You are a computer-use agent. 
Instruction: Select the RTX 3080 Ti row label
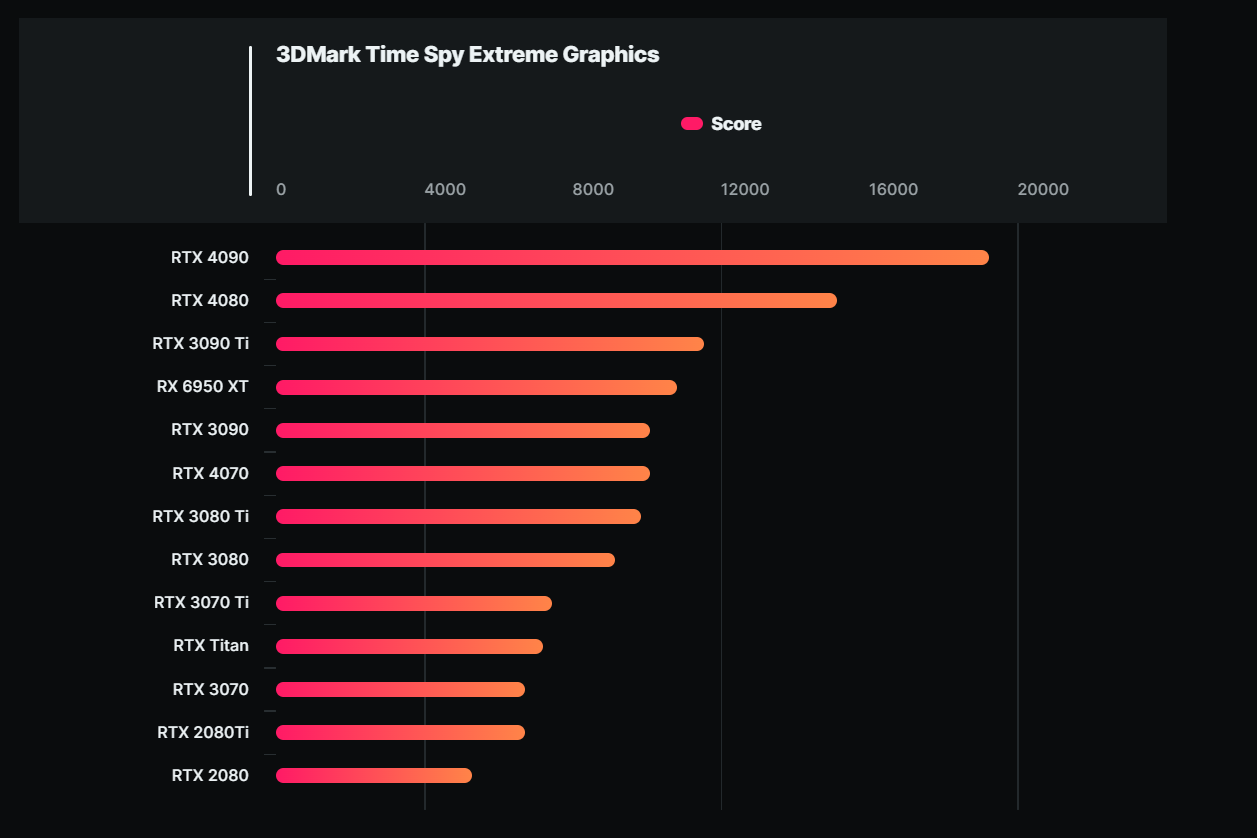click(201, 516)
